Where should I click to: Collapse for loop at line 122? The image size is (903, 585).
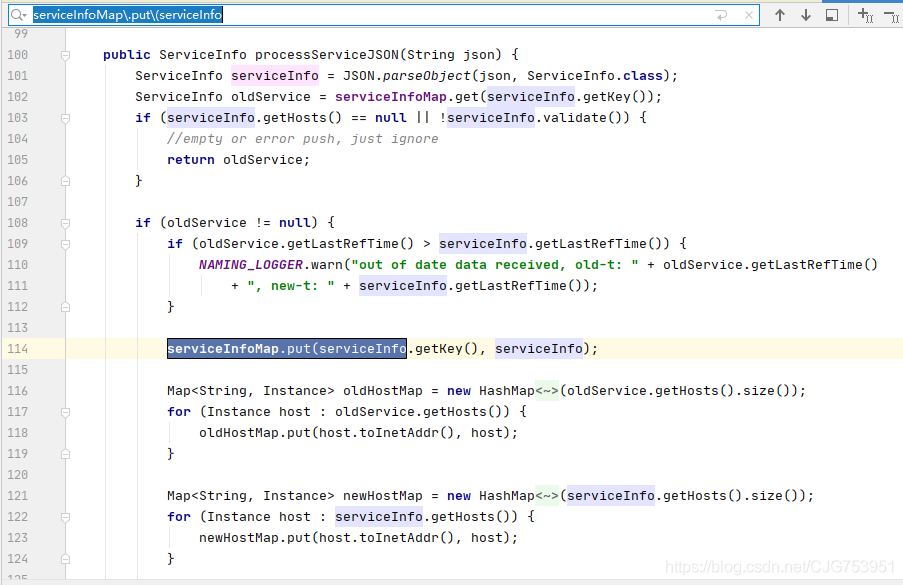tap(65, 517)
